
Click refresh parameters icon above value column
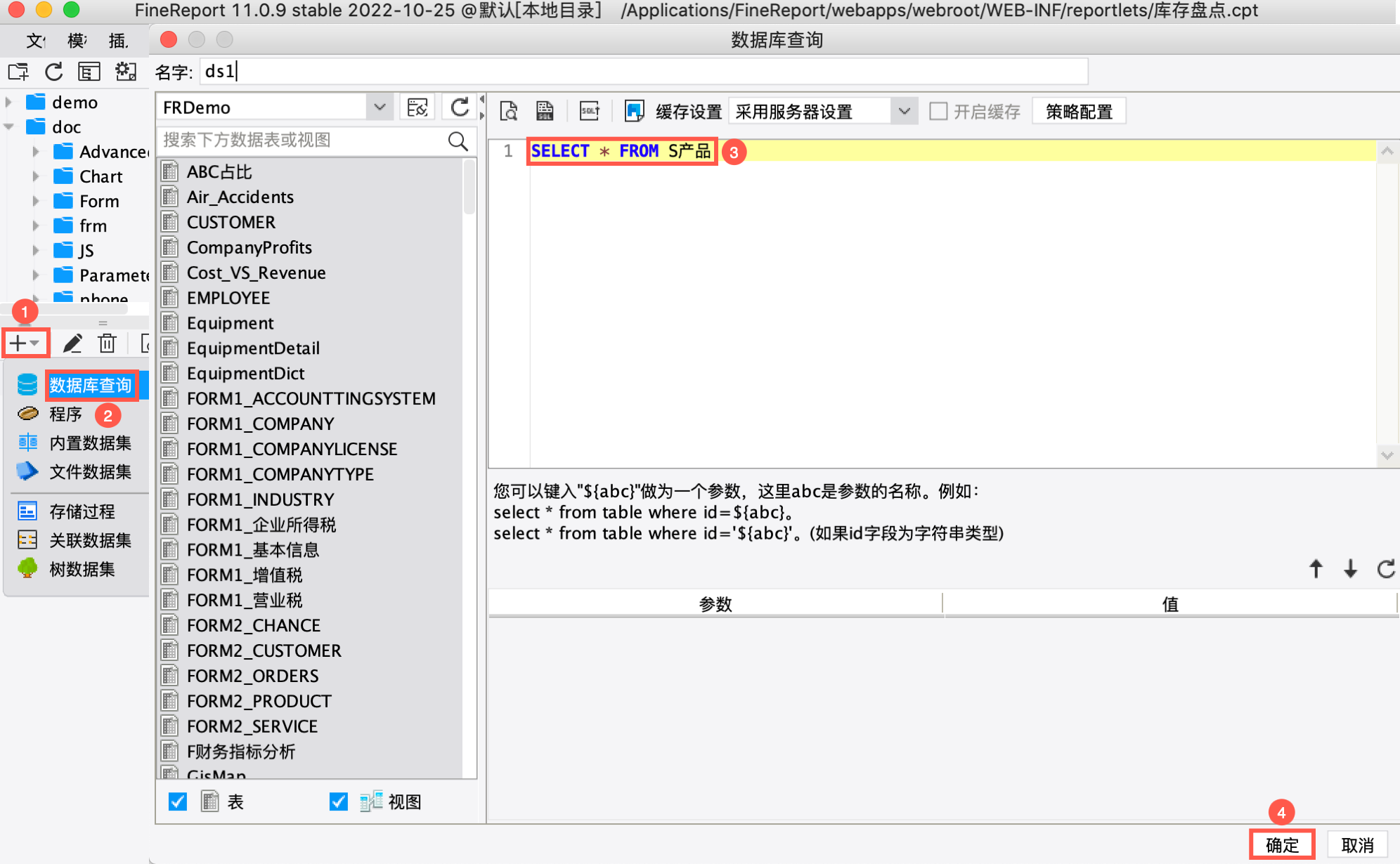pyautogui.click(x=1385, y=569)
